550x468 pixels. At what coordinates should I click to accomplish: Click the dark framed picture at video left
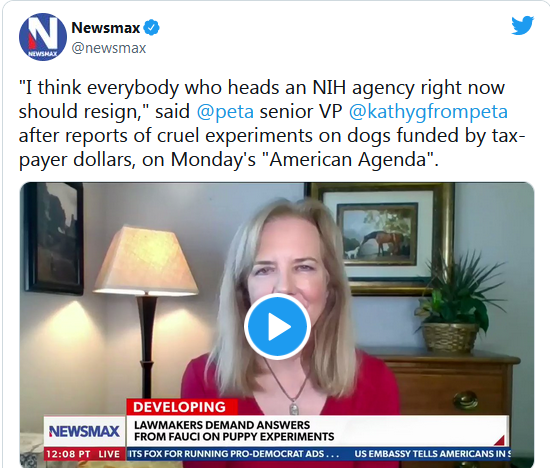coord(53,238)
